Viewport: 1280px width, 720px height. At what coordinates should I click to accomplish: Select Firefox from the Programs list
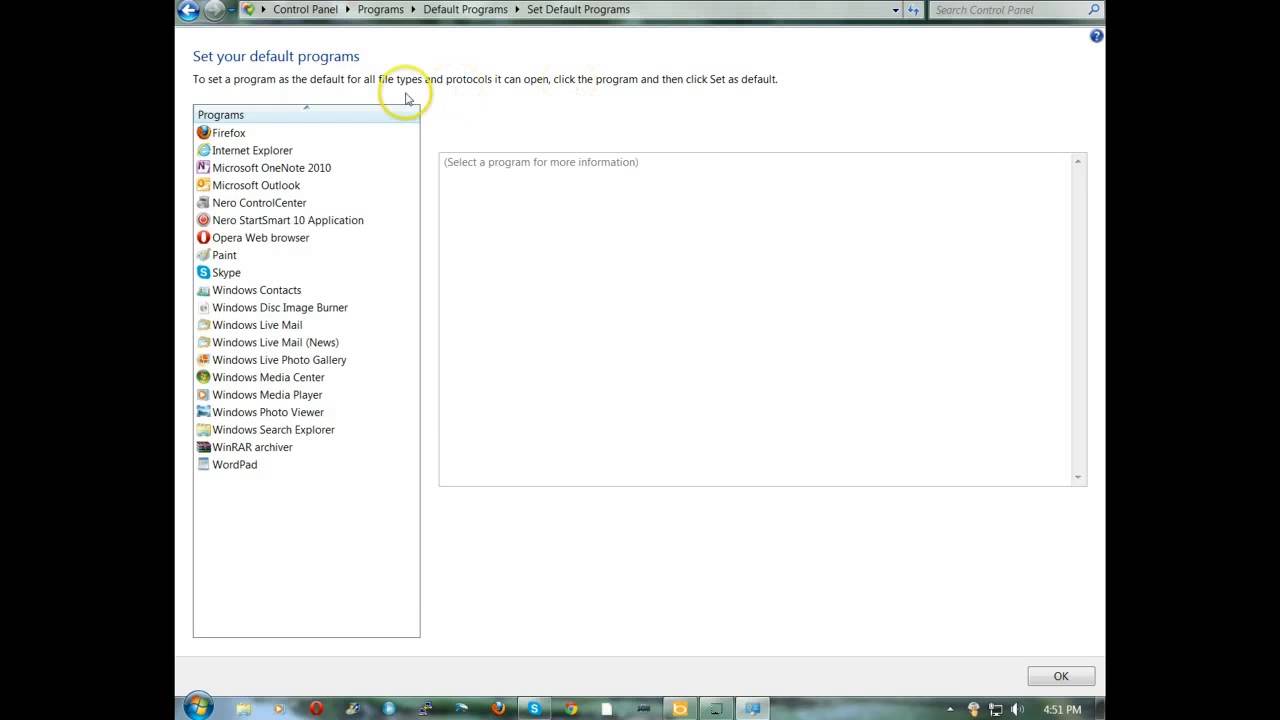coord(228,132)
